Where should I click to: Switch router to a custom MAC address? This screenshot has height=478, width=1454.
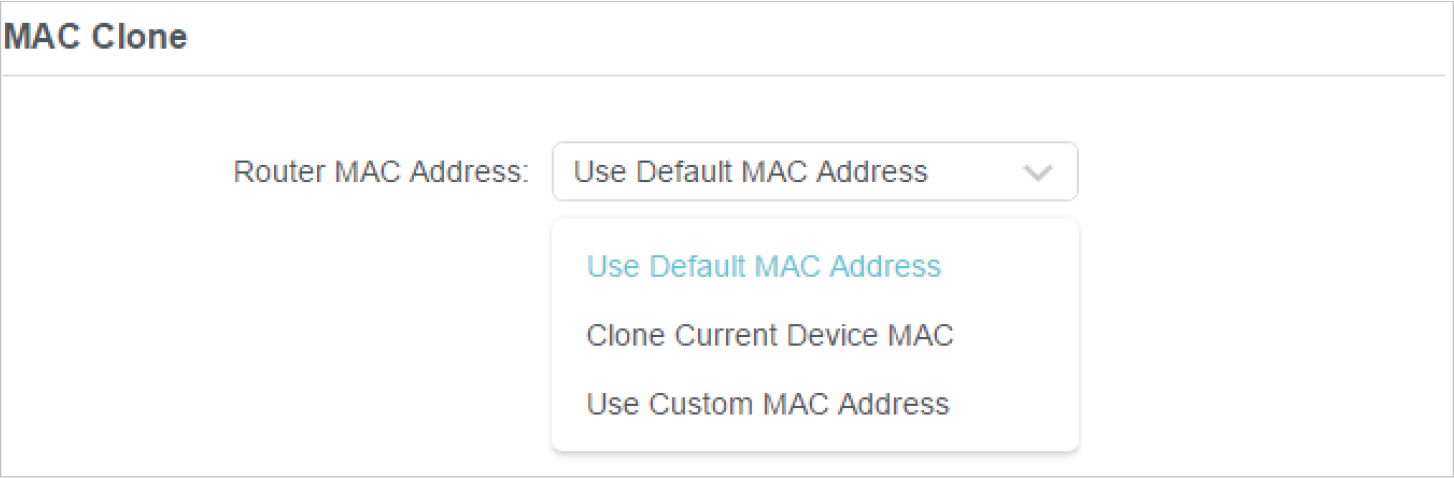(x=767, y=404)
